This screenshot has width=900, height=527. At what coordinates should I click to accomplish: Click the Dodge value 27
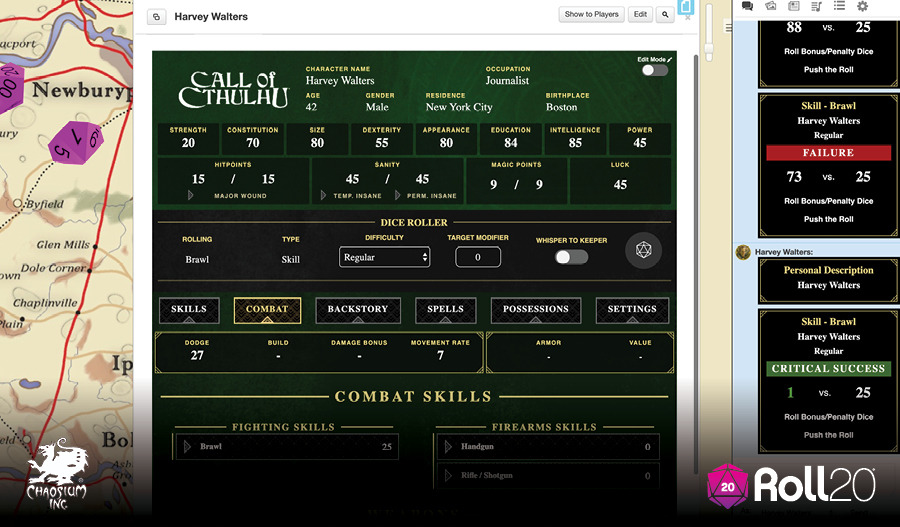(x=197, y=355)
